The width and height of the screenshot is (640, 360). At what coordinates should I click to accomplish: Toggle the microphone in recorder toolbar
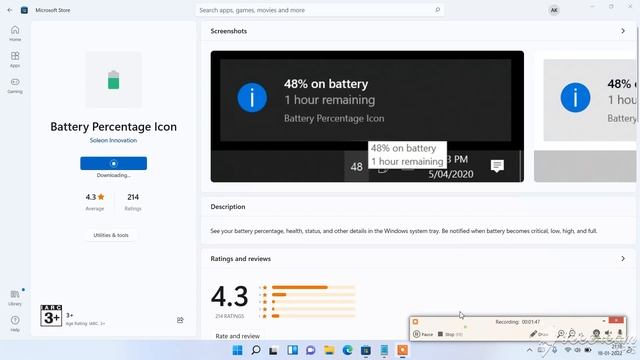(620, 333)
